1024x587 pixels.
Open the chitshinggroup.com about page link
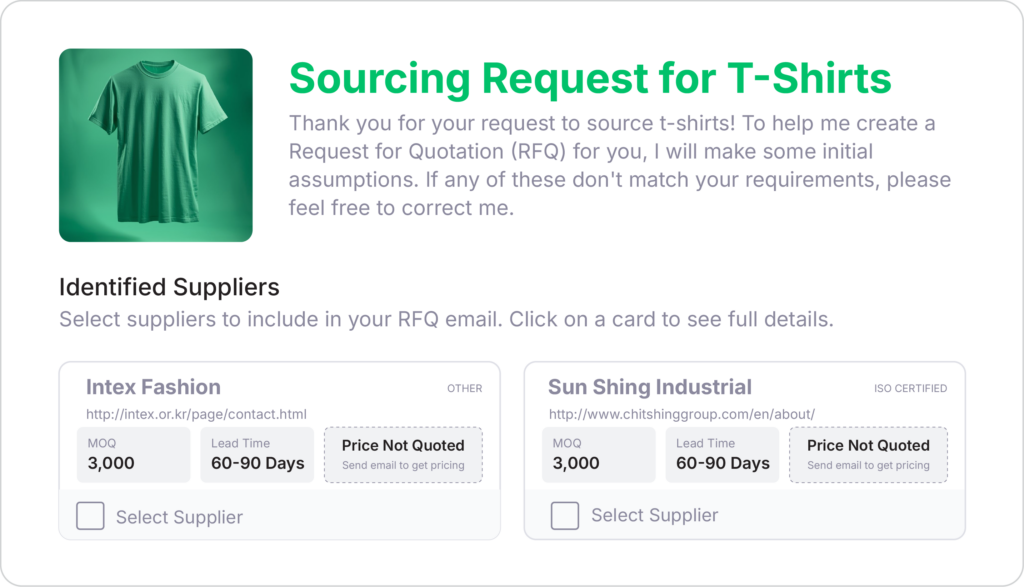pos(681,414)
